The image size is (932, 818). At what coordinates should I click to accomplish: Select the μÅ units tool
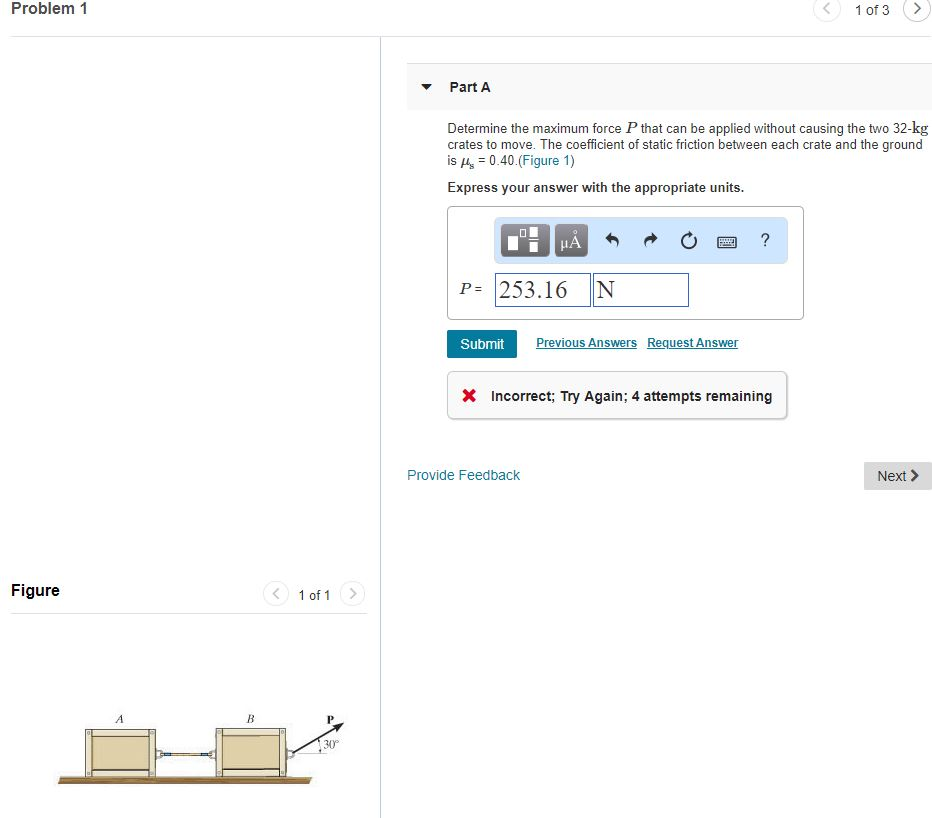tap(571, 240)
